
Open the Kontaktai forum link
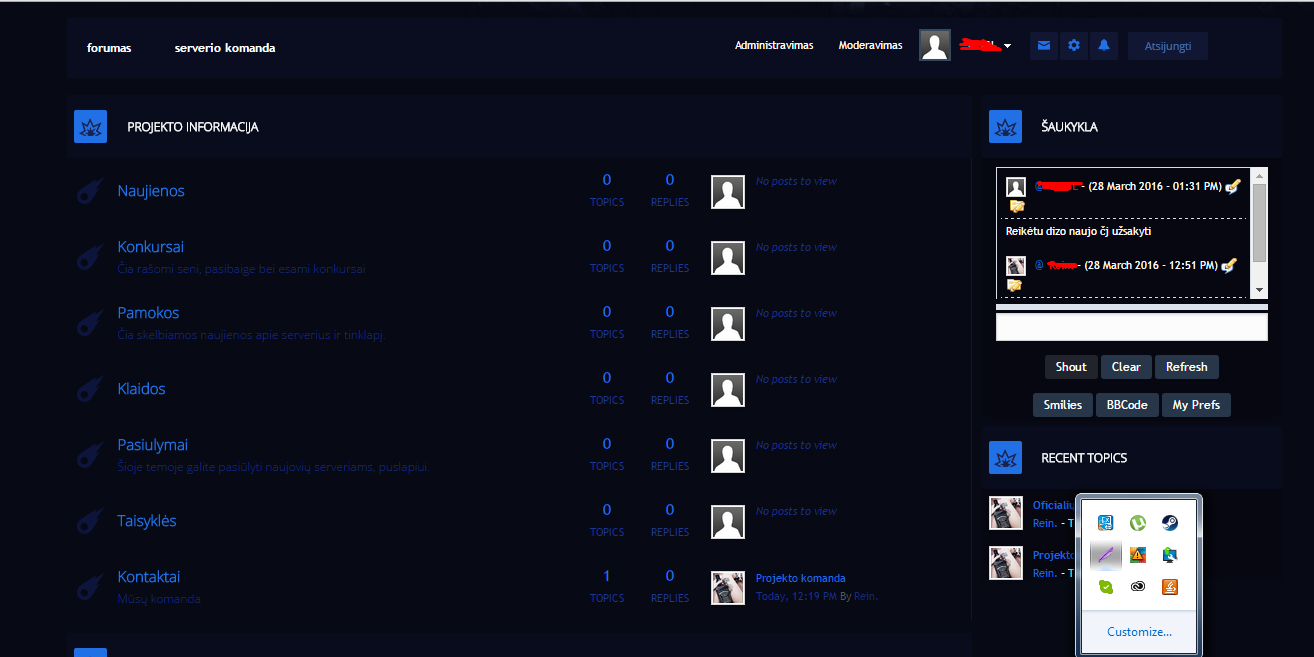click(x=149, y=577)
